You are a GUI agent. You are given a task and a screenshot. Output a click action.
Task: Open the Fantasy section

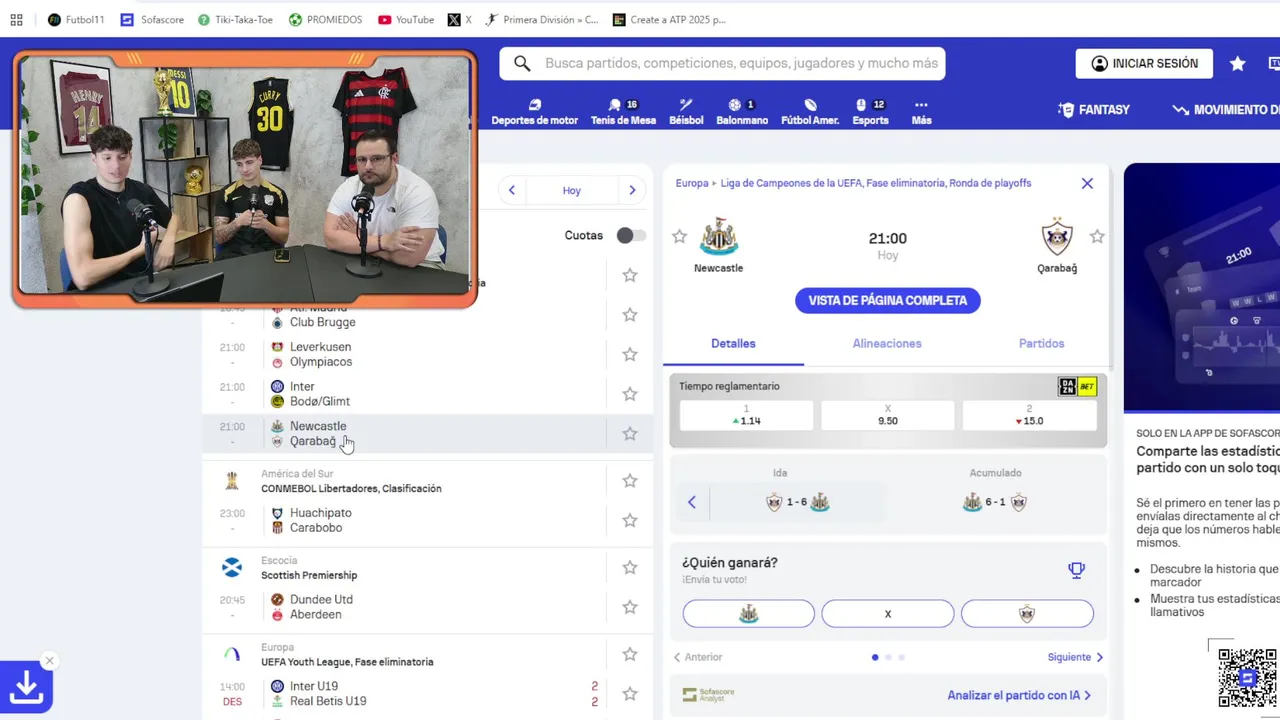tap(1094, 110)
